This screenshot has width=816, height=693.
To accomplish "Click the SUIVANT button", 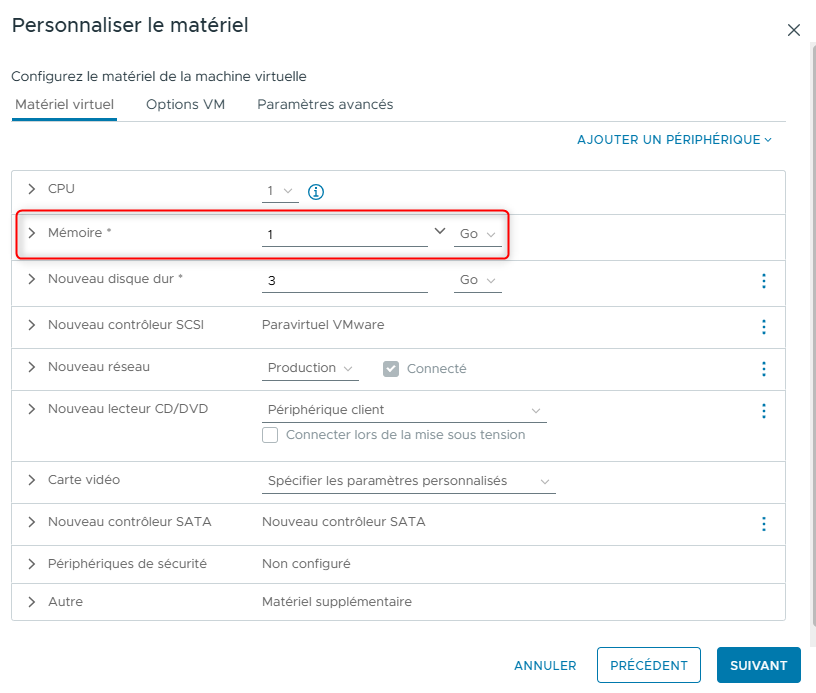I will (758, 665).
